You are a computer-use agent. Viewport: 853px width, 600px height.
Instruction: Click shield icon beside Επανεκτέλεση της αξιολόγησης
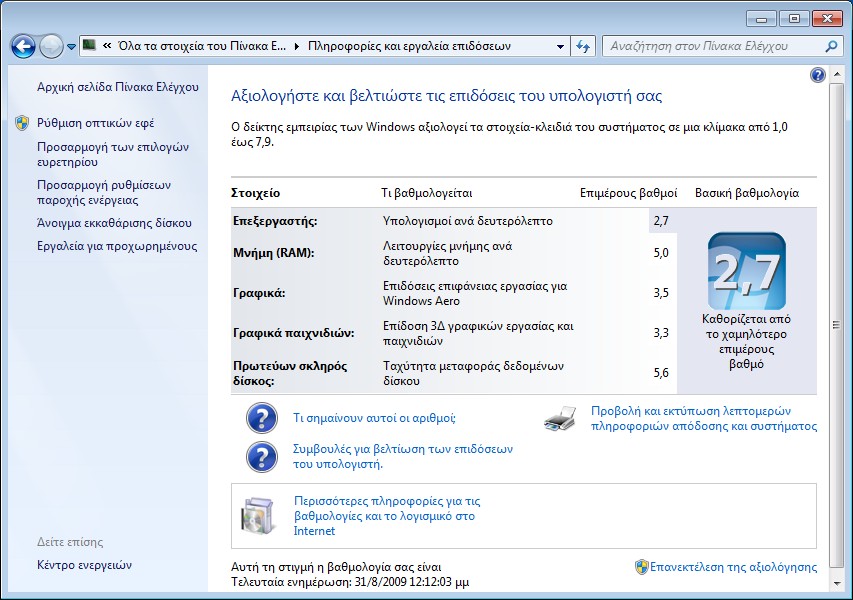coord(642,567)
